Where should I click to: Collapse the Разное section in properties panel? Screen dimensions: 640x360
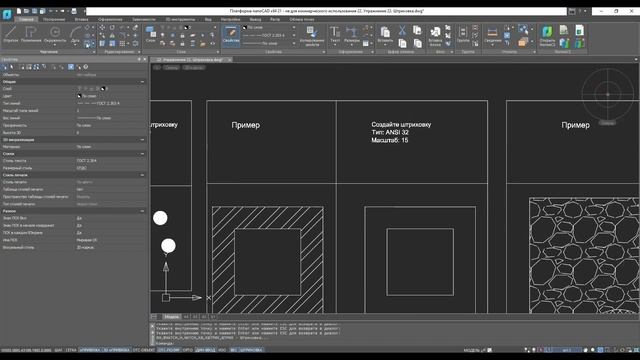(x=142, y=211)
